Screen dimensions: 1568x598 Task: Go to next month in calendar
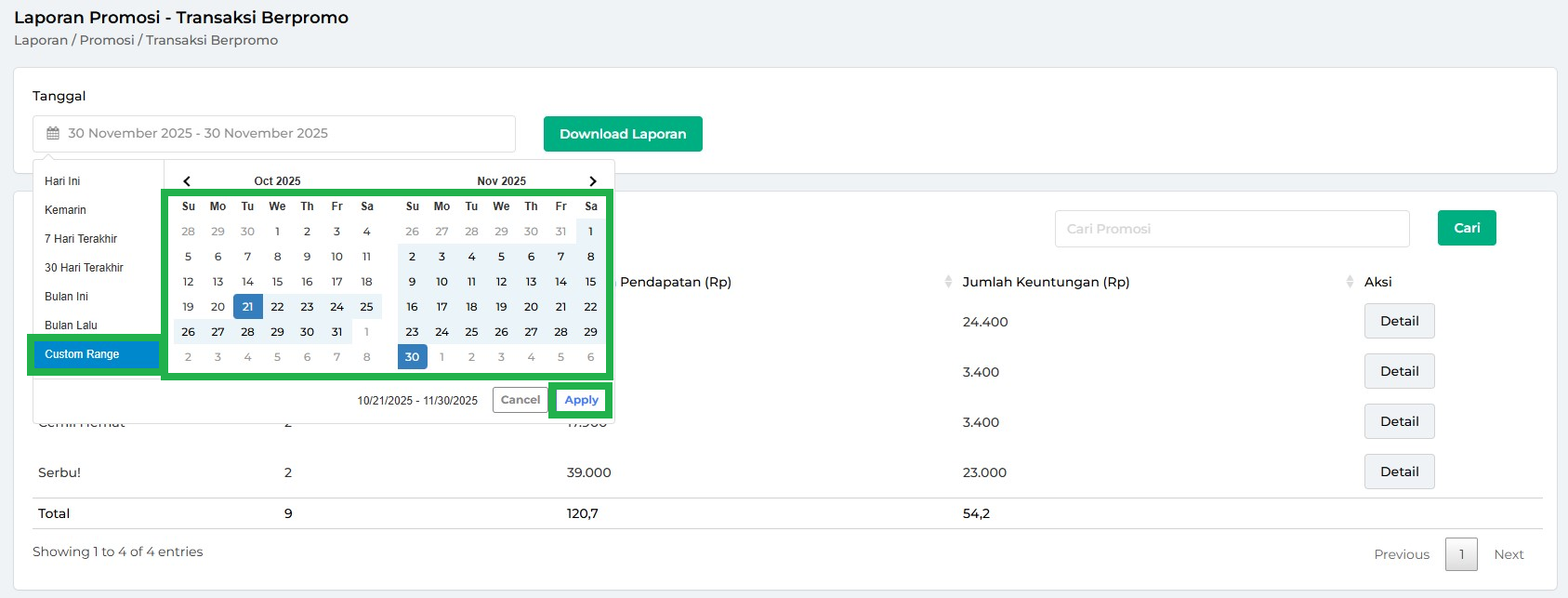click(592, 181)
